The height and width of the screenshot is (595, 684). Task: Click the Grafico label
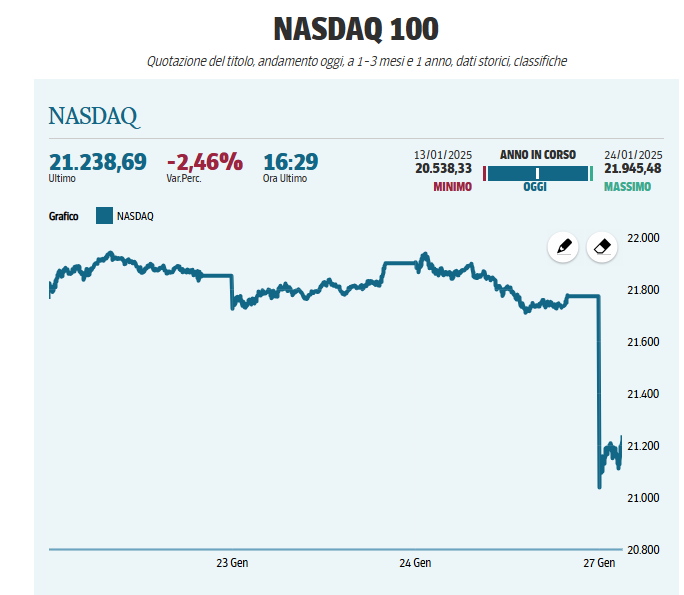pos(64,216)
